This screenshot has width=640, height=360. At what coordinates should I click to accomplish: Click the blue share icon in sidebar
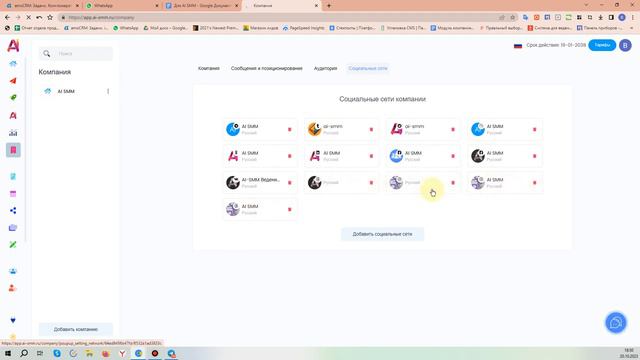pos(13,211)
